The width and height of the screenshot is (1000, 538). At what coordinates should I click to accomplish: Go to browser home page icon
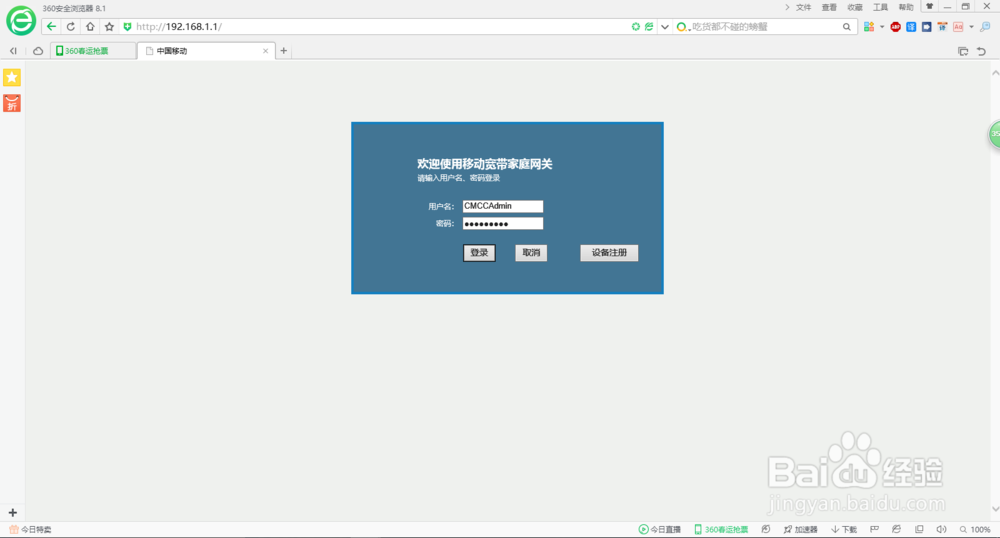click(x=90, y=27)
